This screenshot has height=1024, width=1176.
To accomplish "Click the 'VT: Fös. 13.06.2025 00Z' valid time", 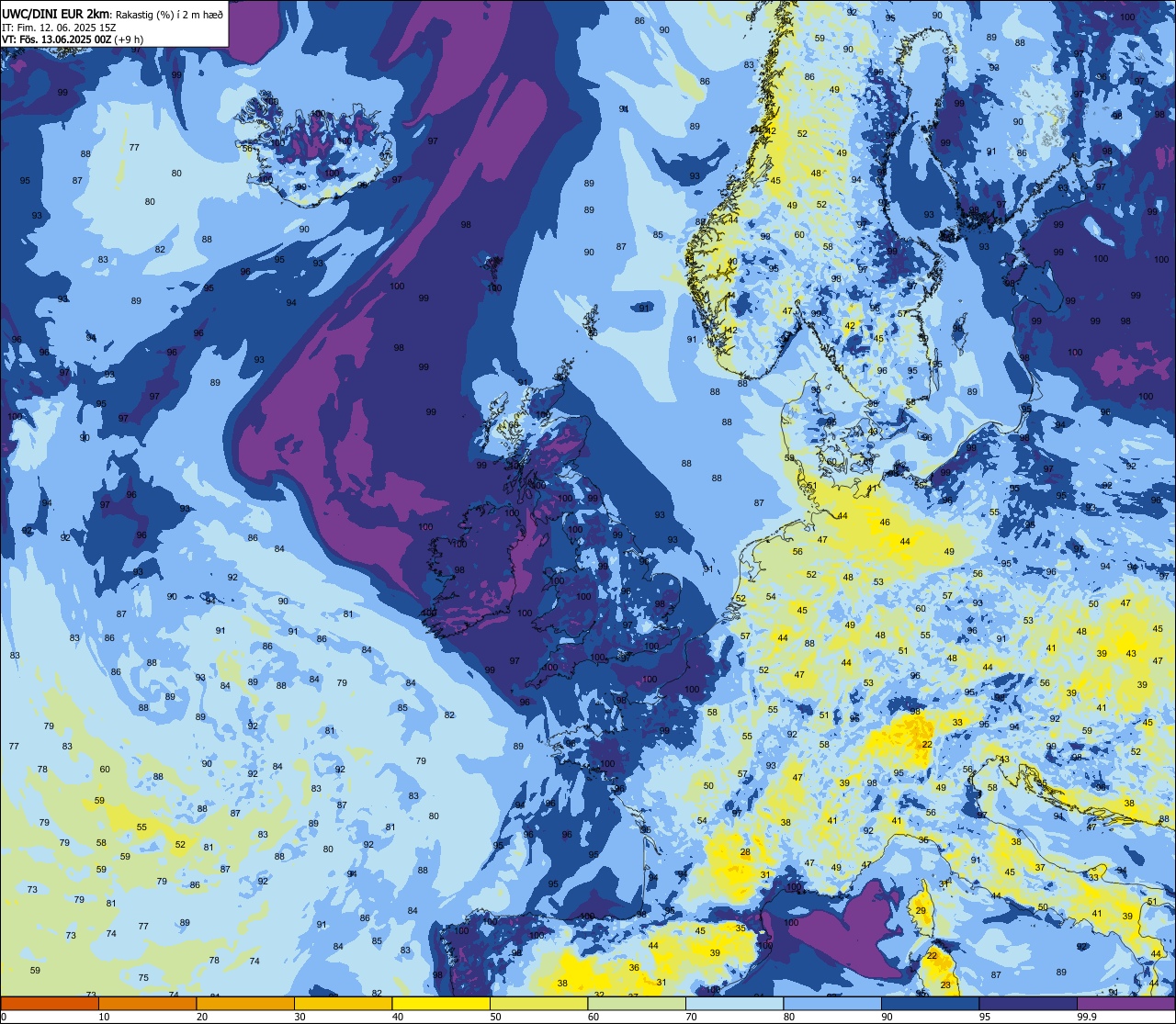I will [57, 39].
